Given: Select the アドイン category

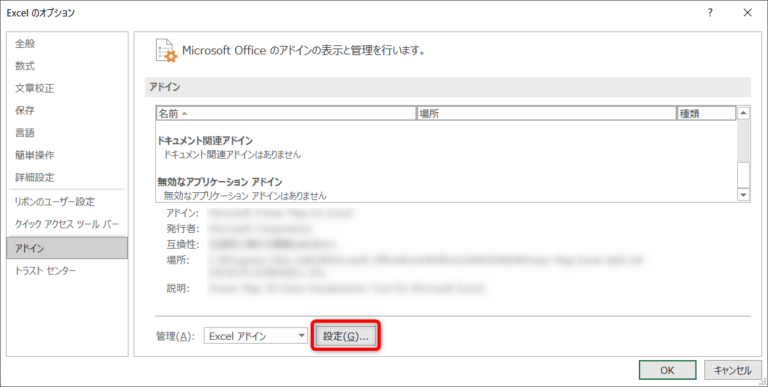Looking at the screenshot, I should 67,248.
